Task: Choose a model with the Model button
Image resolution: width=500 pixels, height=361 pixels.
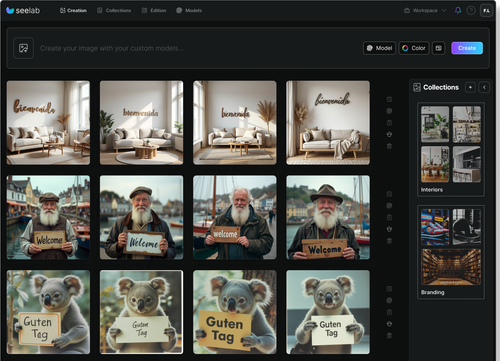Action: [379, 48]
